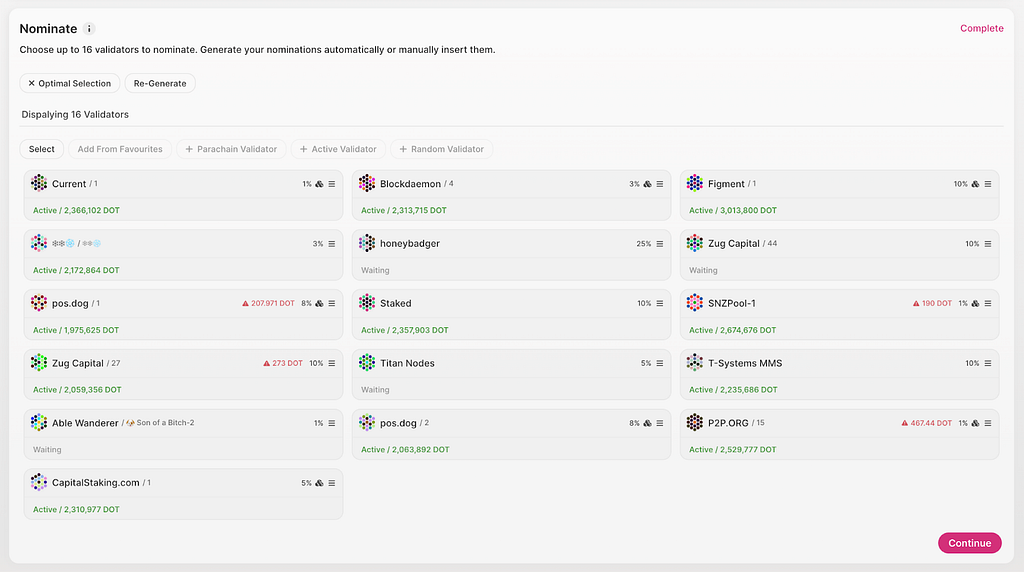This screenshot has width=1024, height=572.
Task: Open the menu icon on SNZPool-1 card
Action: click(987, 304)
